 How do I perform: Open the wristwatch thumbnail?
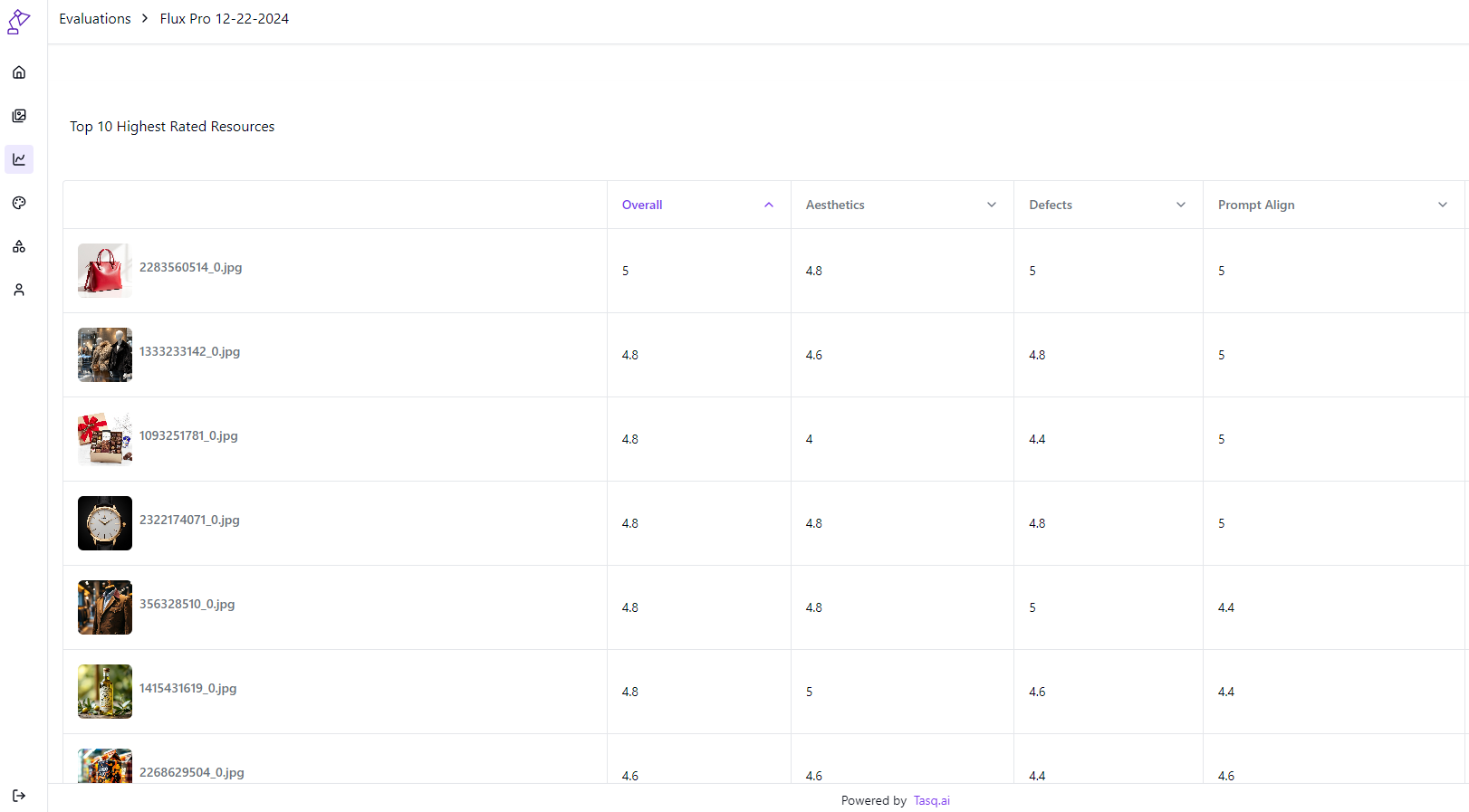tap(105, 523)
